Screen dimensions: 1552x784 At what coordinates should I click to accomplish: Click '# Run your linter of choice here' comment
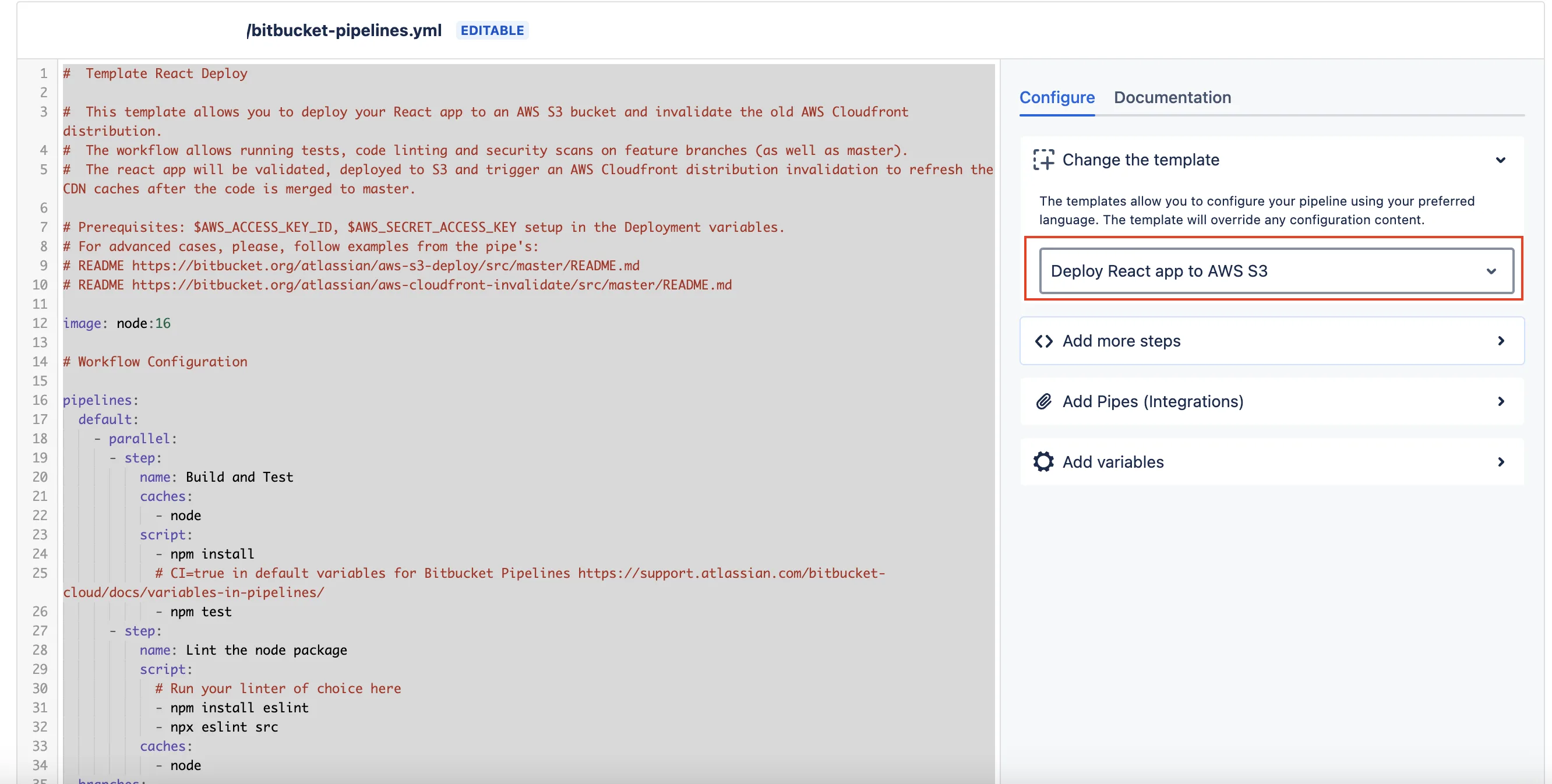click(278, 689)
